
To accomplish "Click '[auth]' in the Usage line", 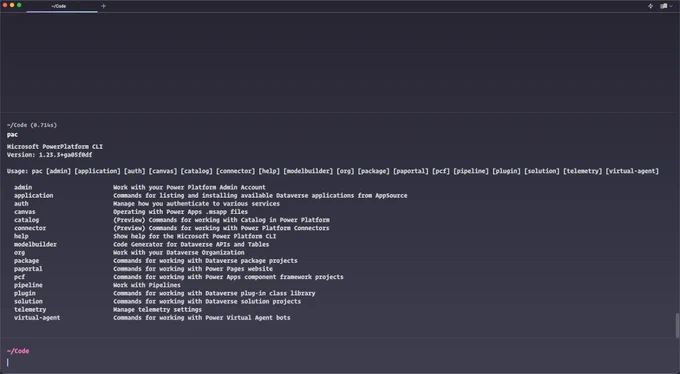I will tap(134, 171).
